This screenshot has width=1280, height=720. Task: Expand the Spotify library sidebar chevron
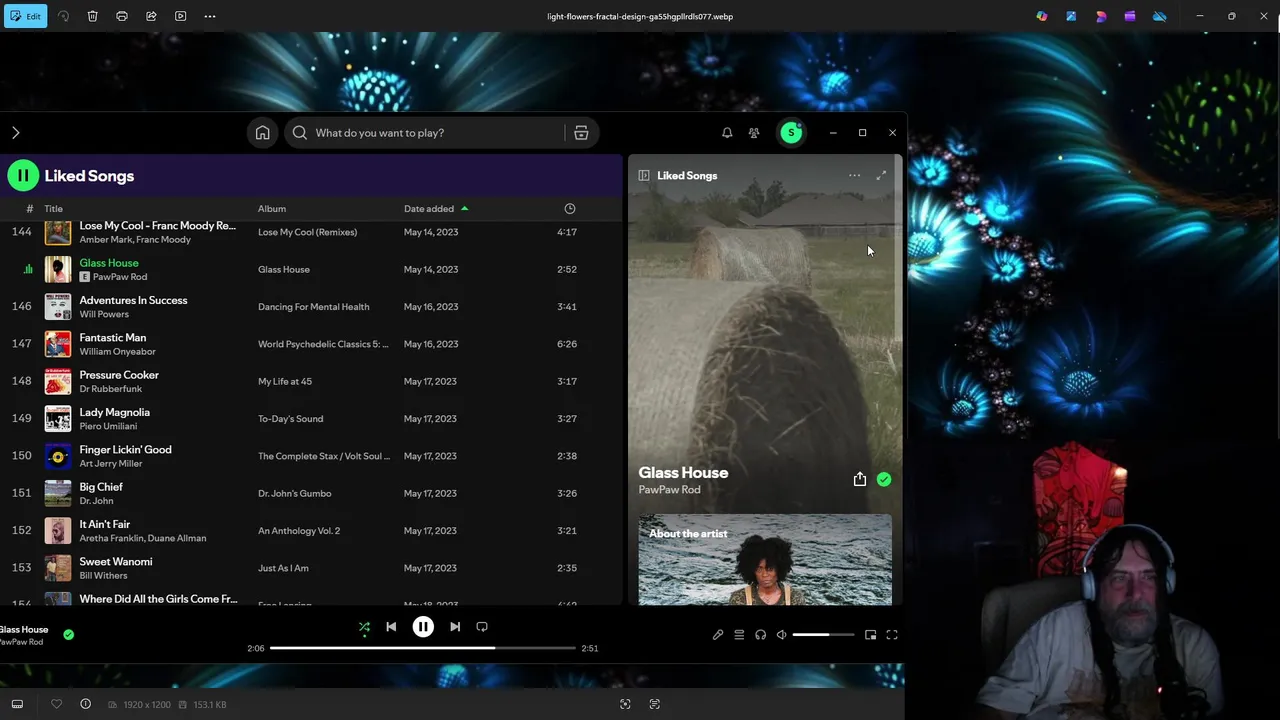(x=15, y=133)
